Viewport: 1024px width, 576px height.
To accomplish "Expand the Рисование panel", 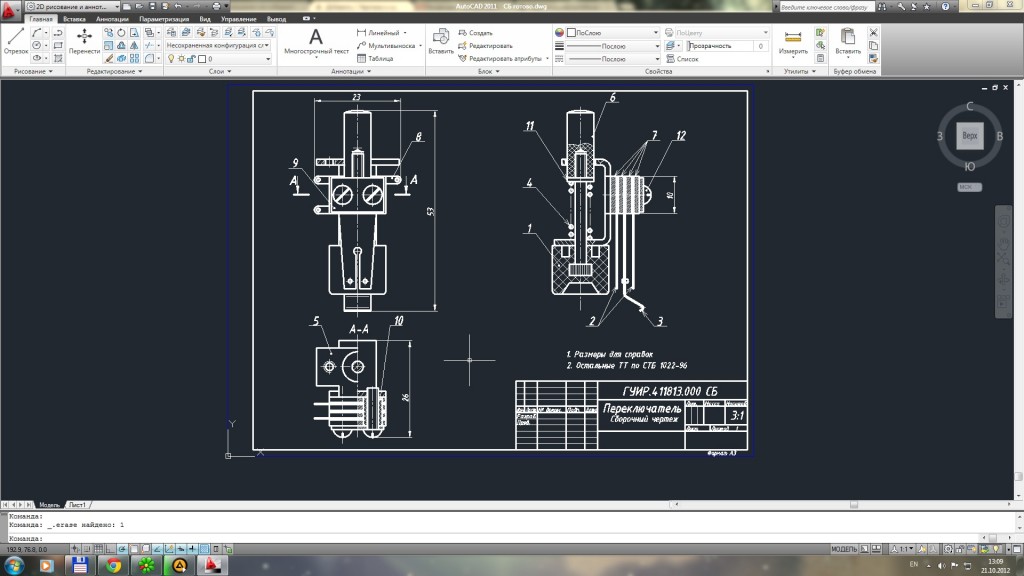I will pos(33,71).
